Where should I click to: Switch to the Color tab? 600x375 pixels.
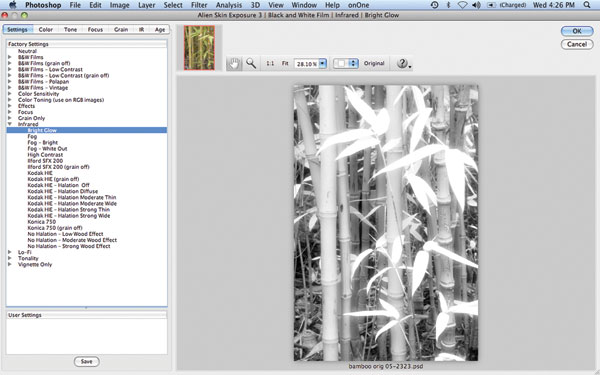[x=46, y=29]
